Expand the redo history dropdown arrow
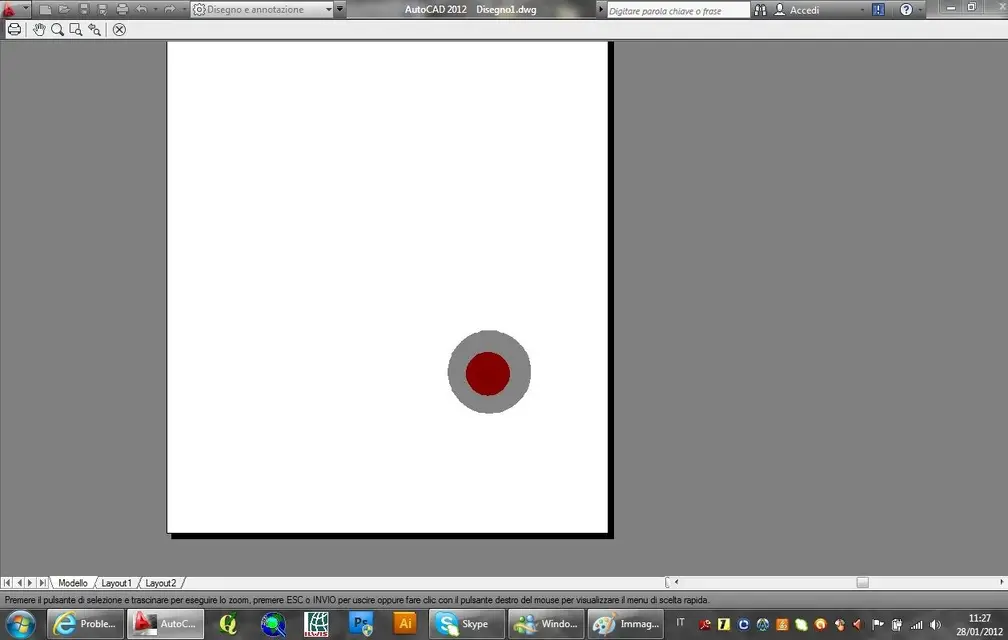This screenshot has width=1008, height=640. [x=183, y=10]
